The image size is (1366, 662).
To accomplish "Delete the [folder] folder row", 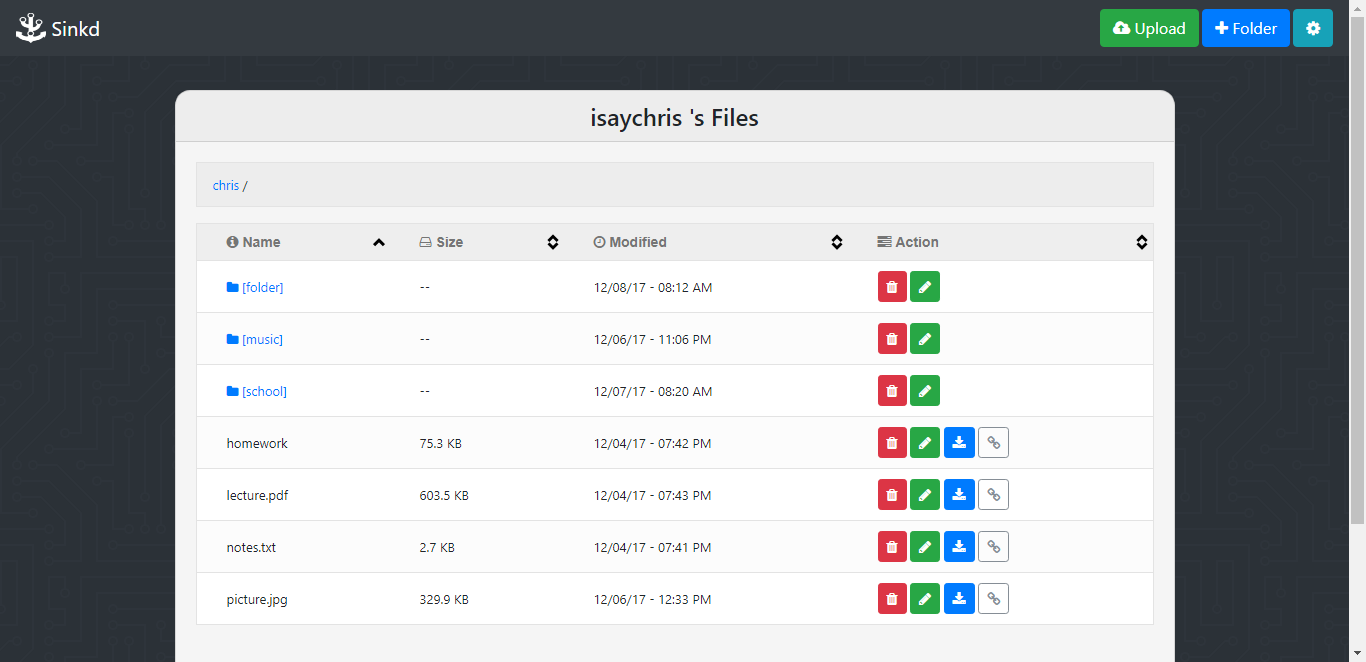I will point(892,287).
